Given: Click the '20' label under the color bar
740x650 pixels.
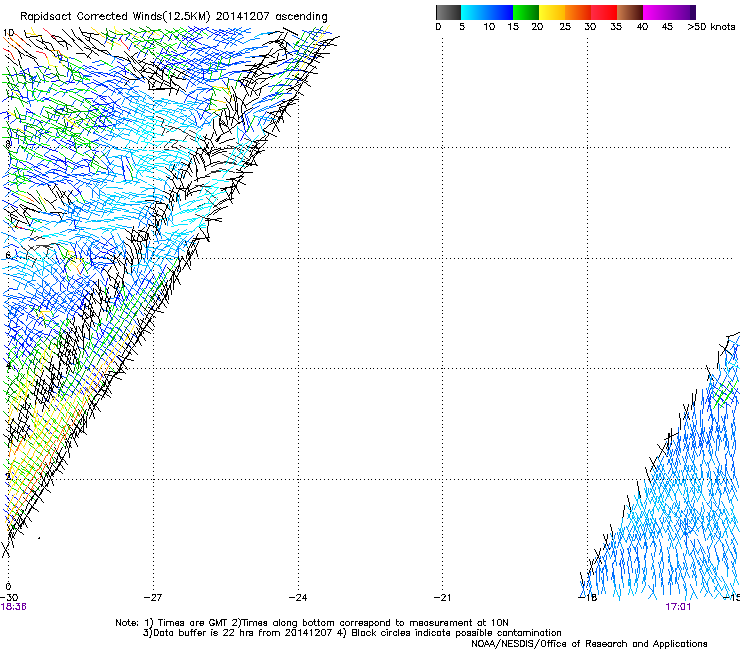Looking at the screenshot, I should point(537,27).
